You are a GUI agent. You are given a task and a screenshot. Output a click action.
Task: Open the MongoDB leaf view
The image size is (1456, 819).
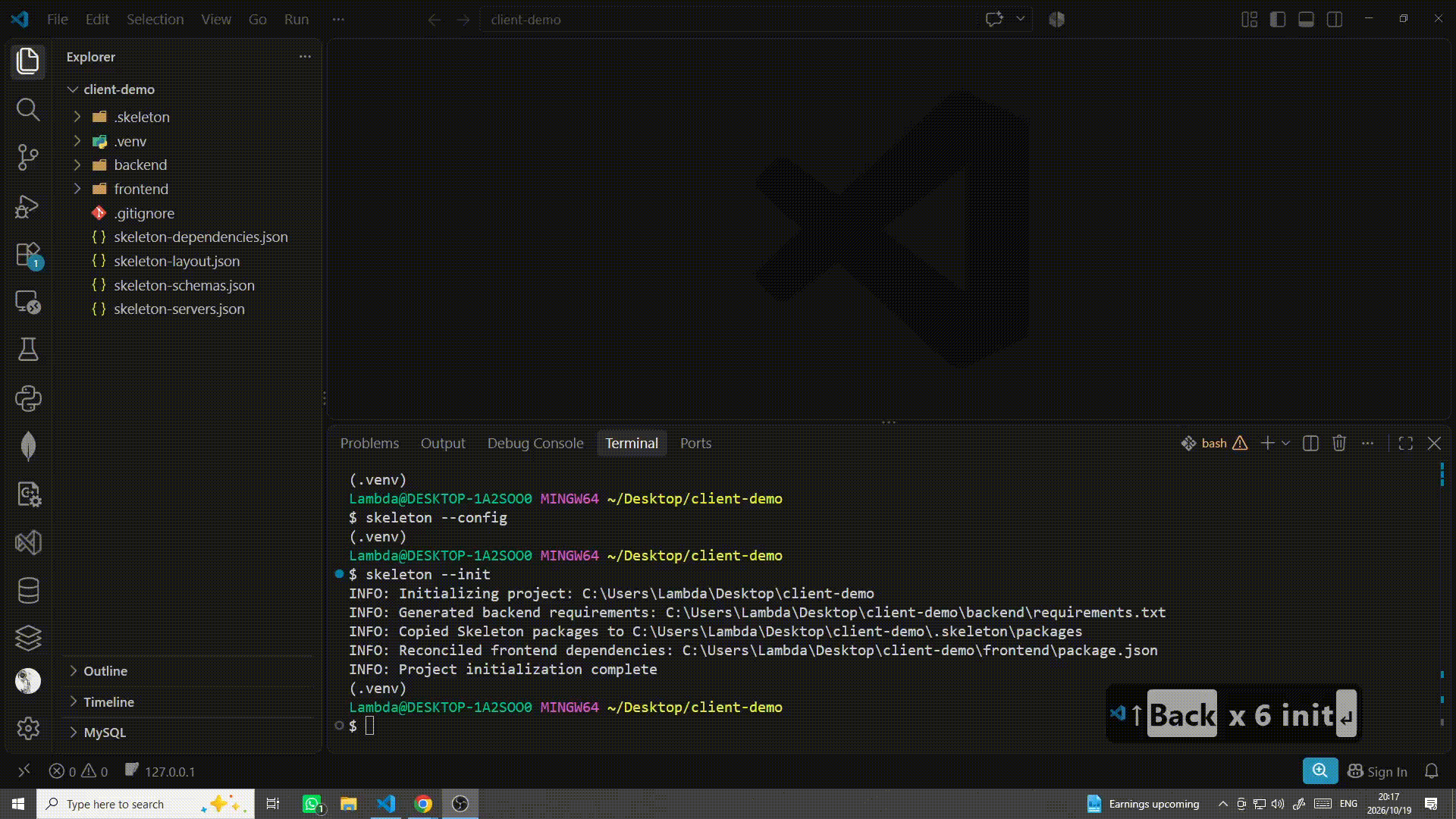coord(28,446)
